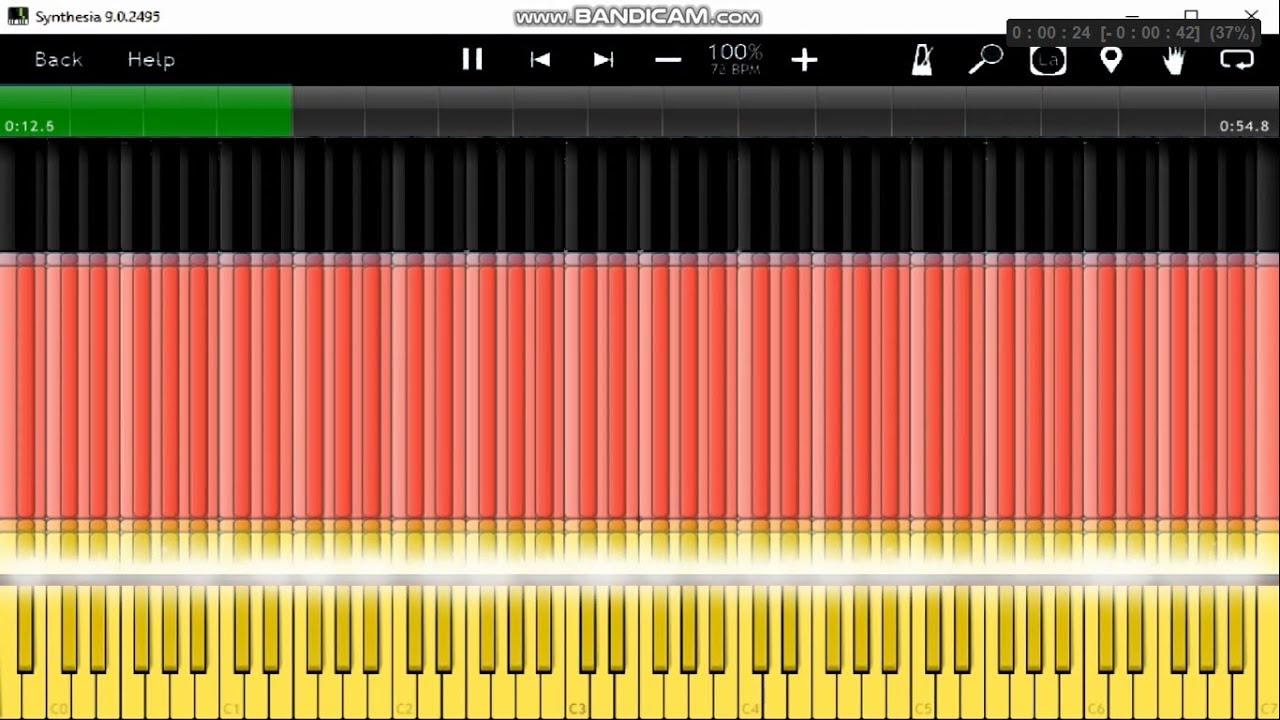Click the 0:54.8 total time label

(1244, 126)
